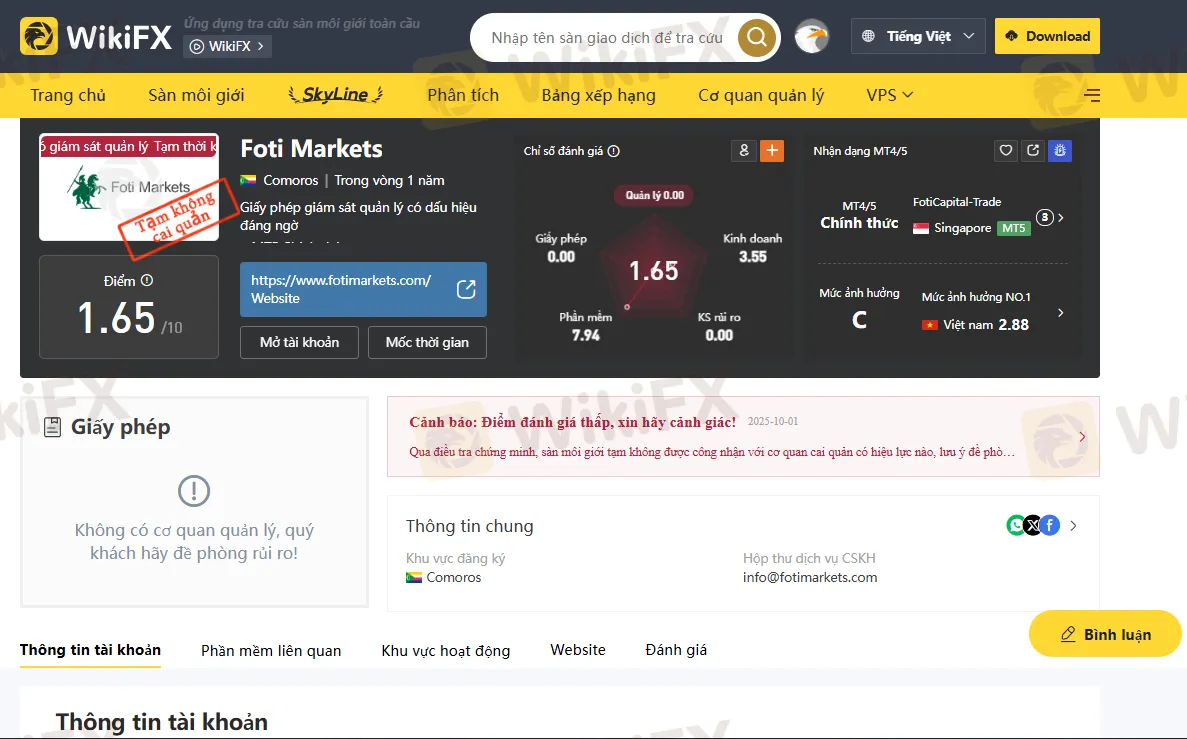Expand the Mức ảnh hưởng NO.1 row arrow
The width and height of the screenshot is (1187, 739).
(1061, 313)
